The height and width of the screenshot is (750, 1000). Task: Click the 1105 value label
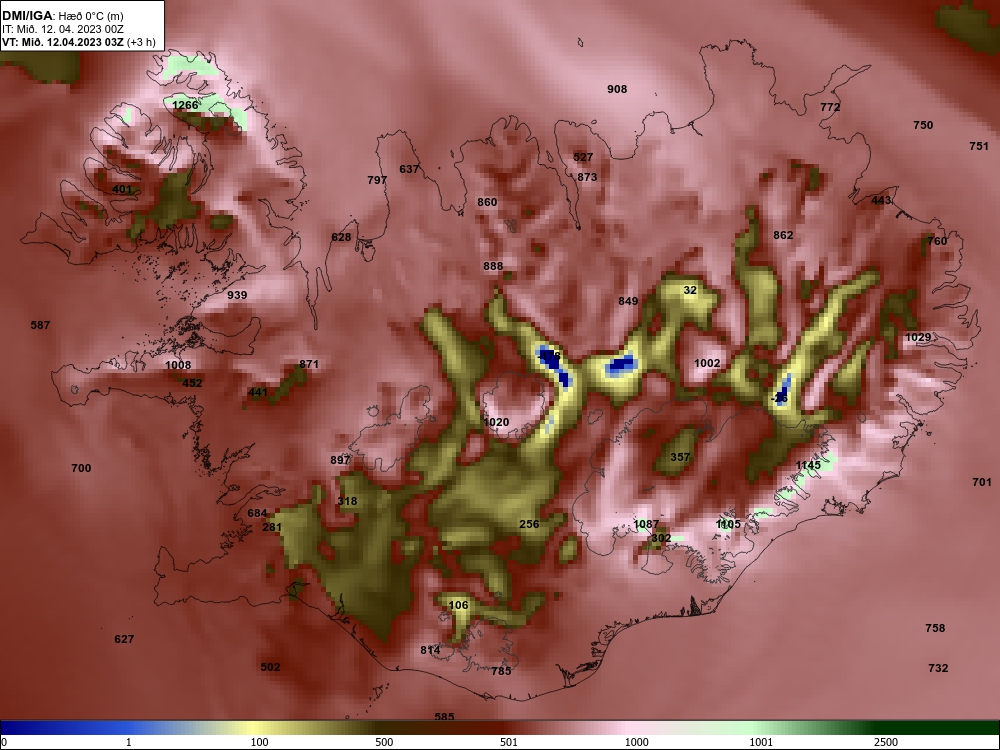[728, 524]
